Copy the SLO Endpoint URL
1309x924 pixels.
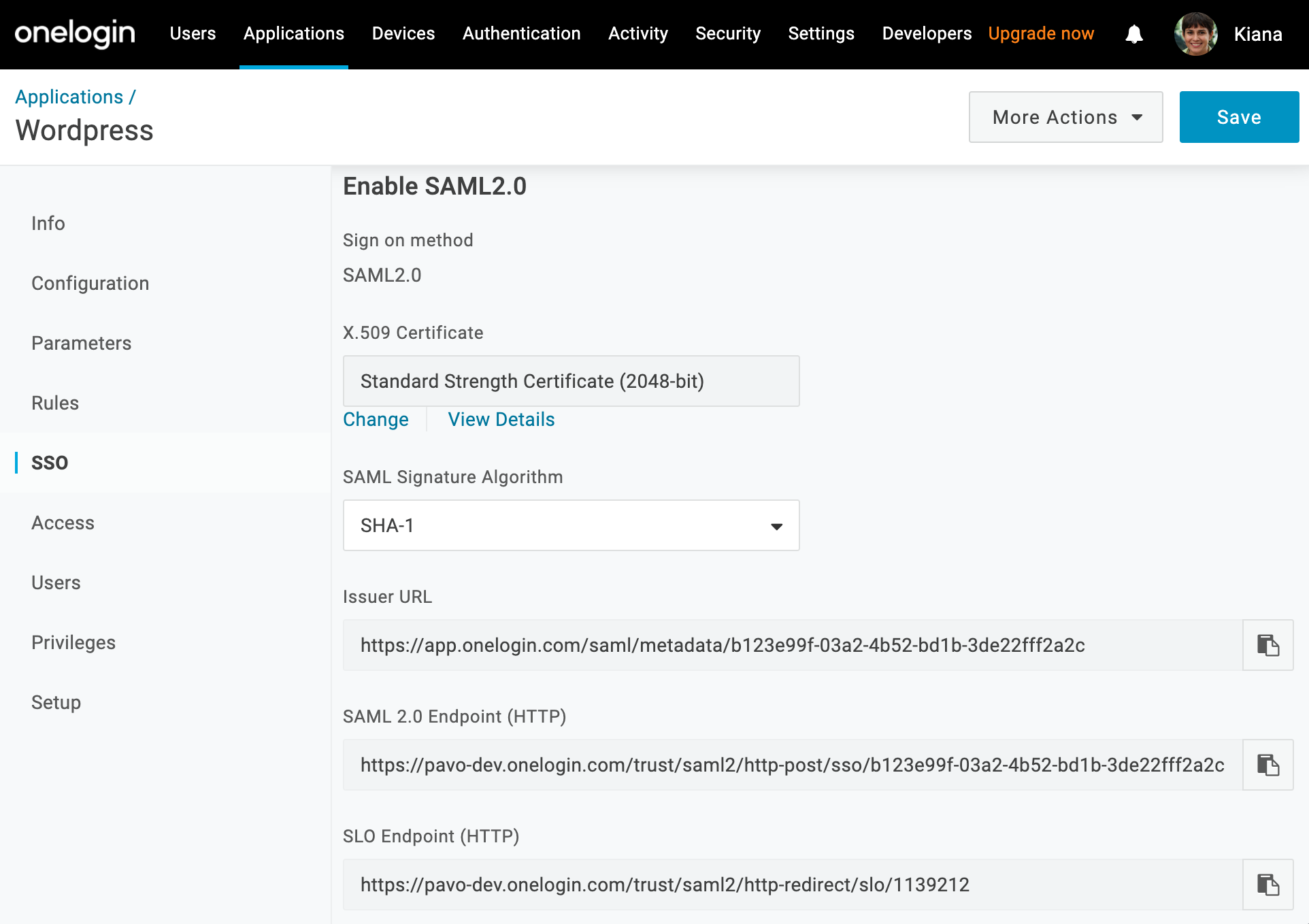[x=1267, y=885]
